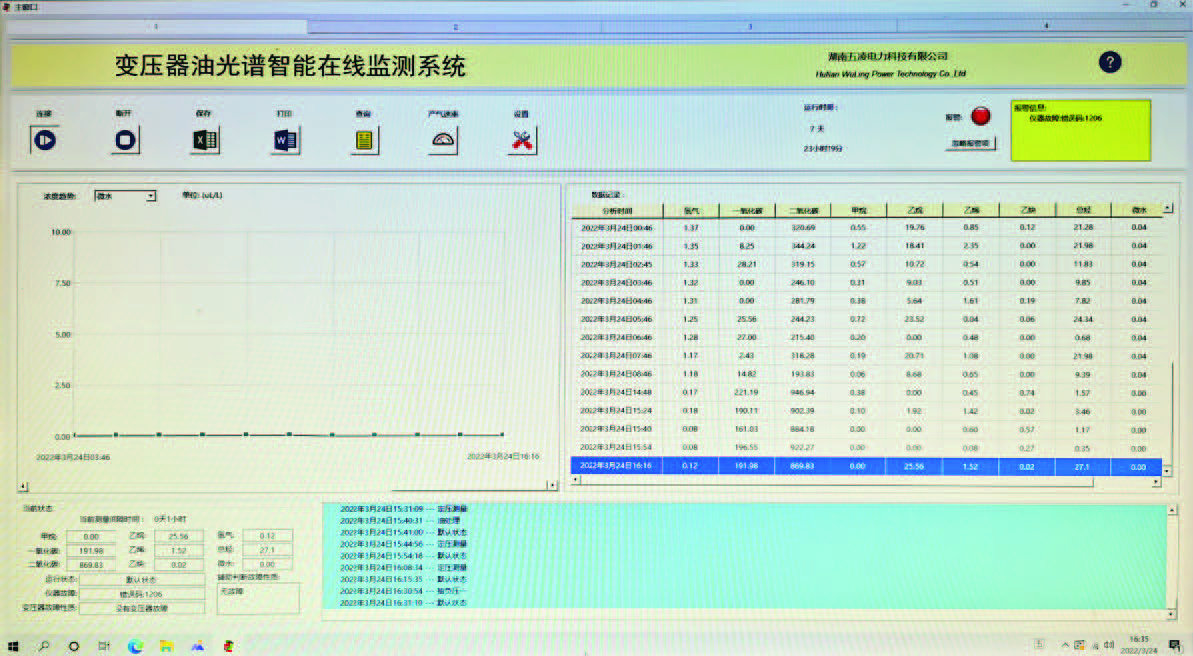Launch Microsoft Edge from the taskbar
1193x656 pixels.
tap(135, 646)
